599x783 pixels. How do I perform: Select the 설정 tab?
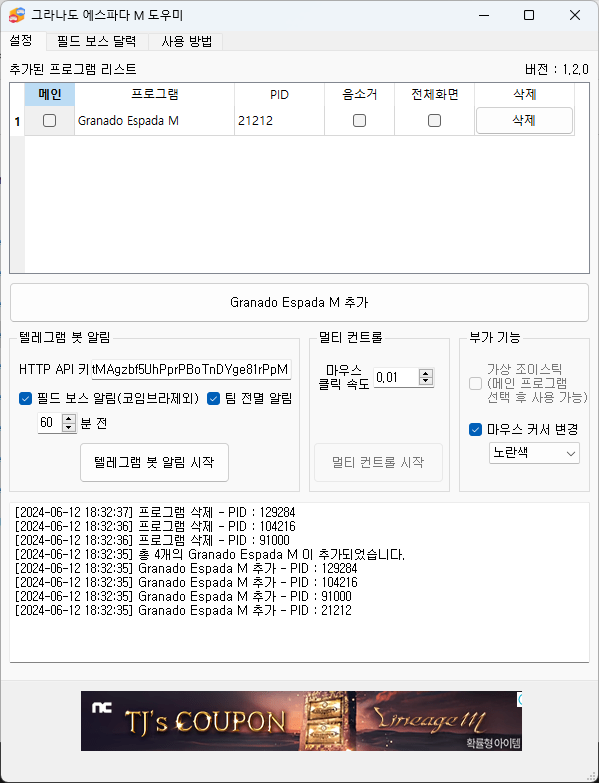pos(22,40)
